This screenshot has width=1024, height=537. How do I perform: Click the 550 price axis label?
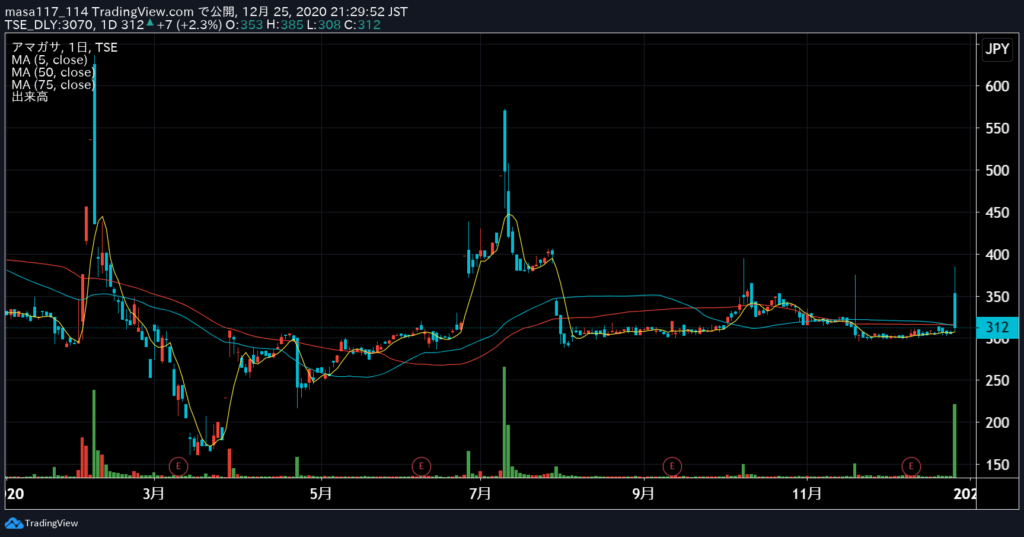point(997,128)
